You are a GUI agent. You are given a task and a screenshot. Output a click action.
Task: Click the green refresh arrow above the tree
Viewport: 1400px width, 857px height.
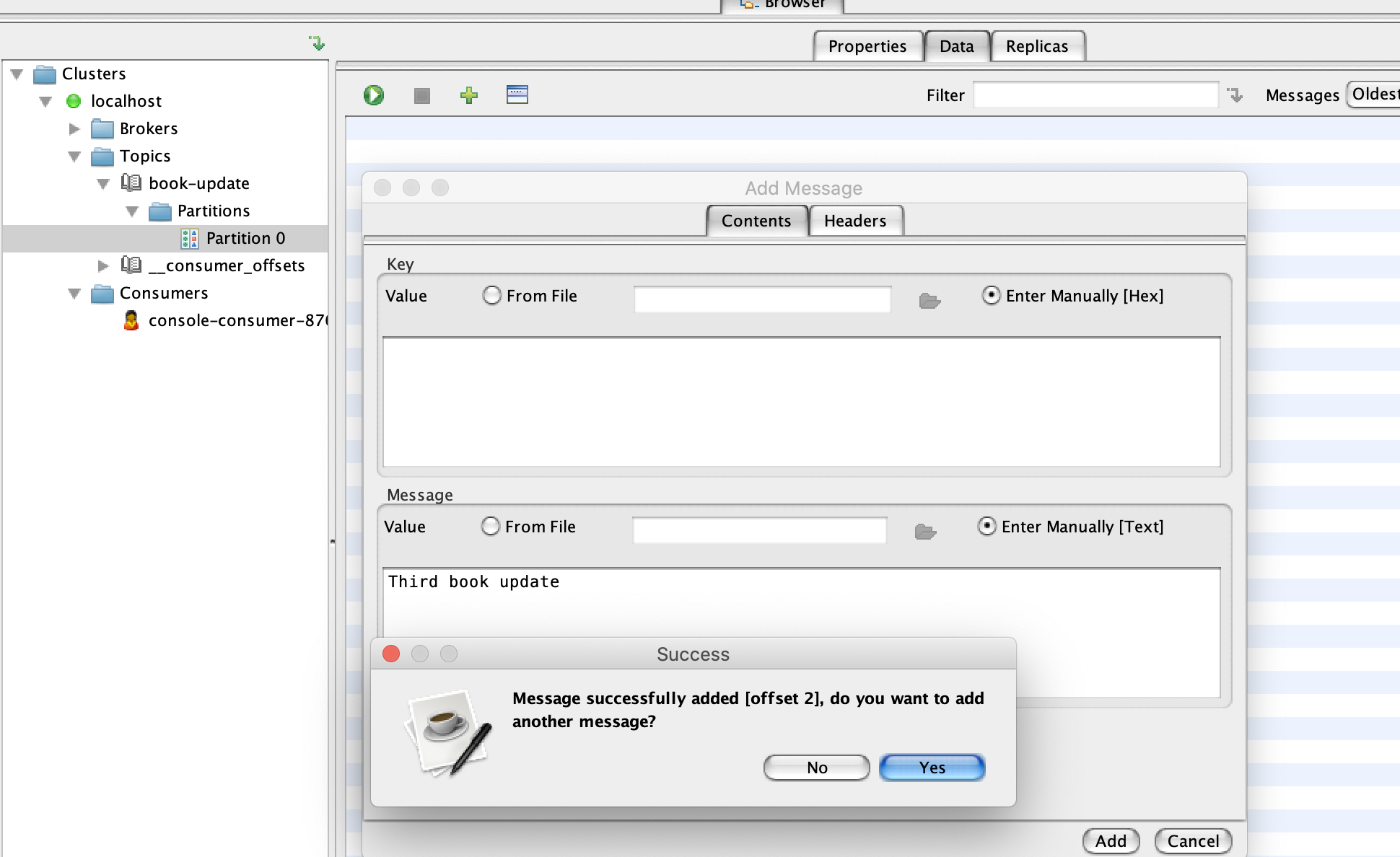coord(317,43)
